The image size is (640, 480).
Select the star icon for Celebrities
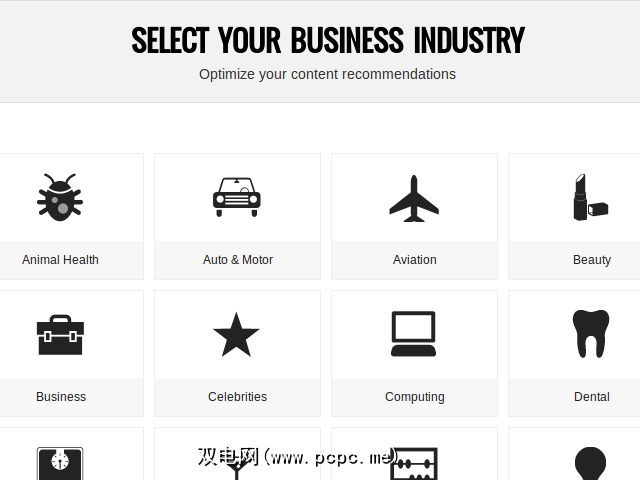coord(237,335)
